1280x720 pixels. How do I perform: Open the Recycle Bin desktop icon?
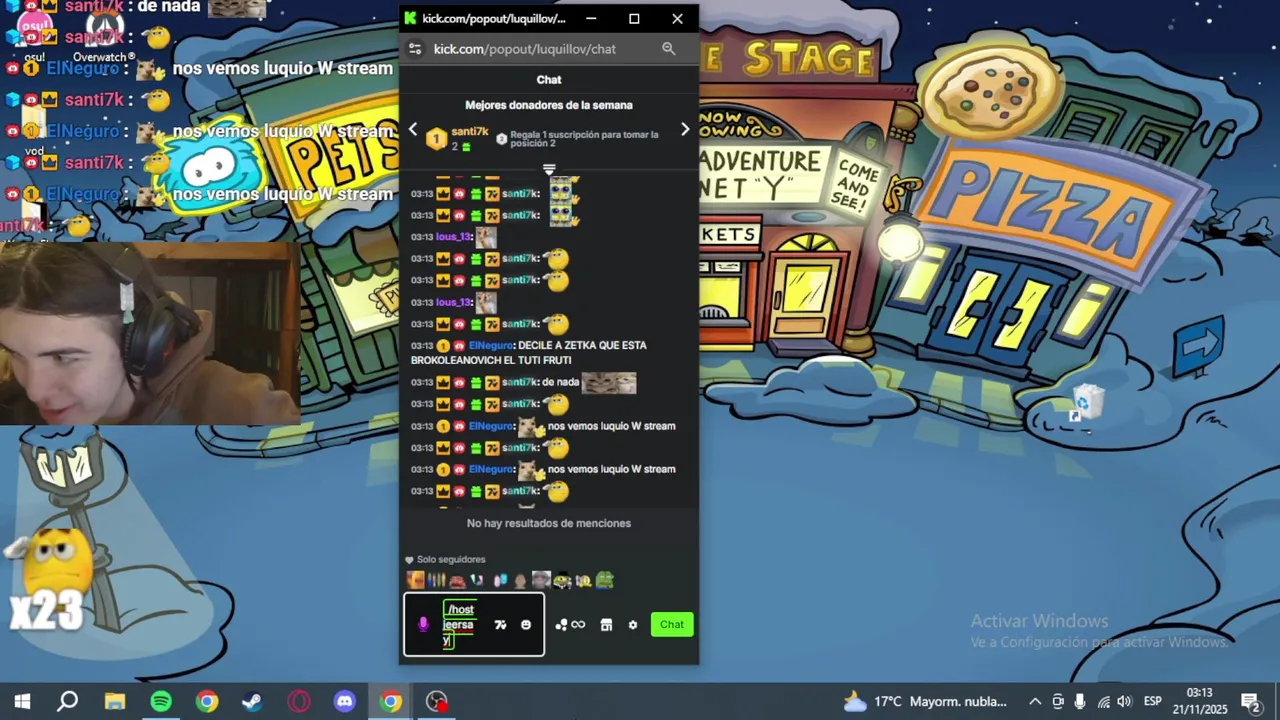[1087, 402]
